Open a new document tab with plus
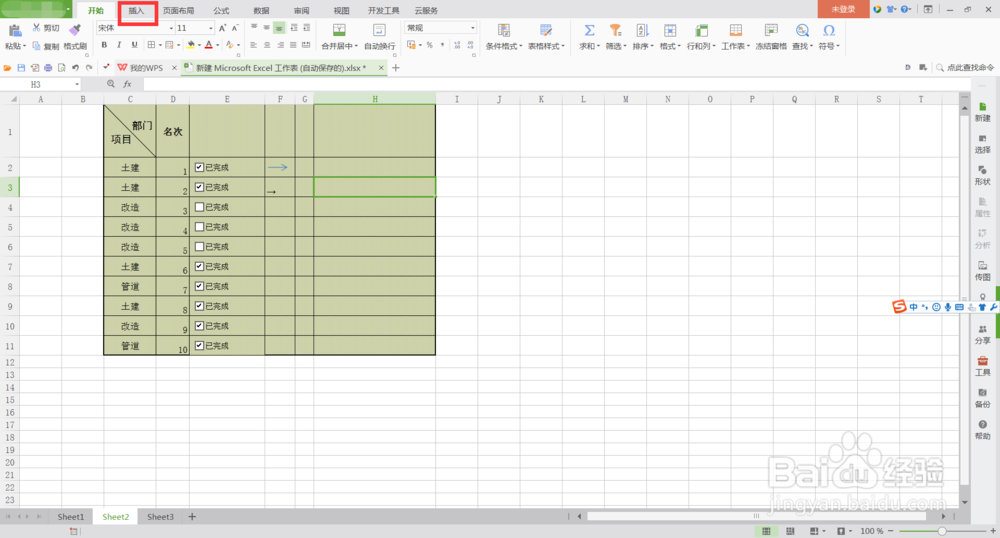The image size is (1000, 538). (395, 68)
